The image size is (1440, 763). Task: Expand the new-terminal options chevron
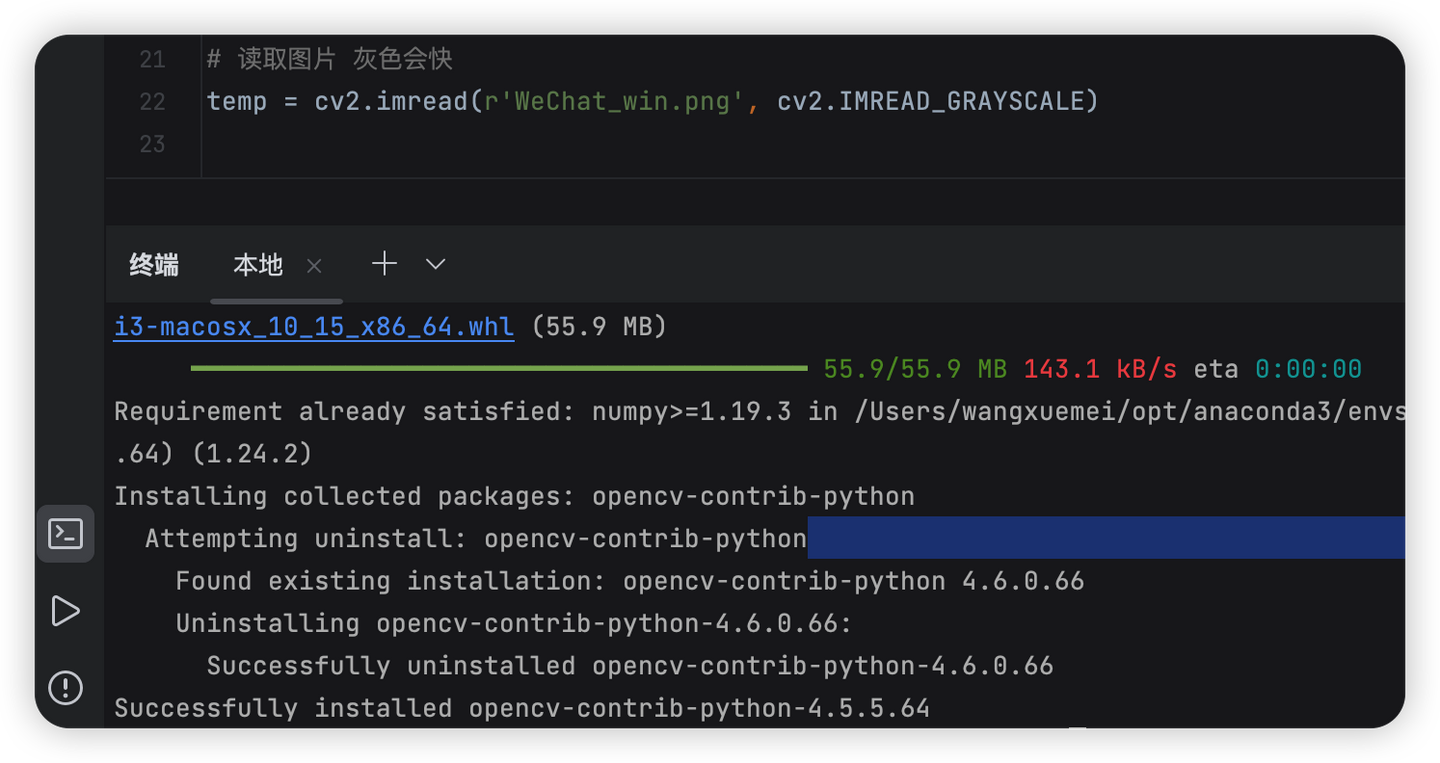tap(434, 264)
